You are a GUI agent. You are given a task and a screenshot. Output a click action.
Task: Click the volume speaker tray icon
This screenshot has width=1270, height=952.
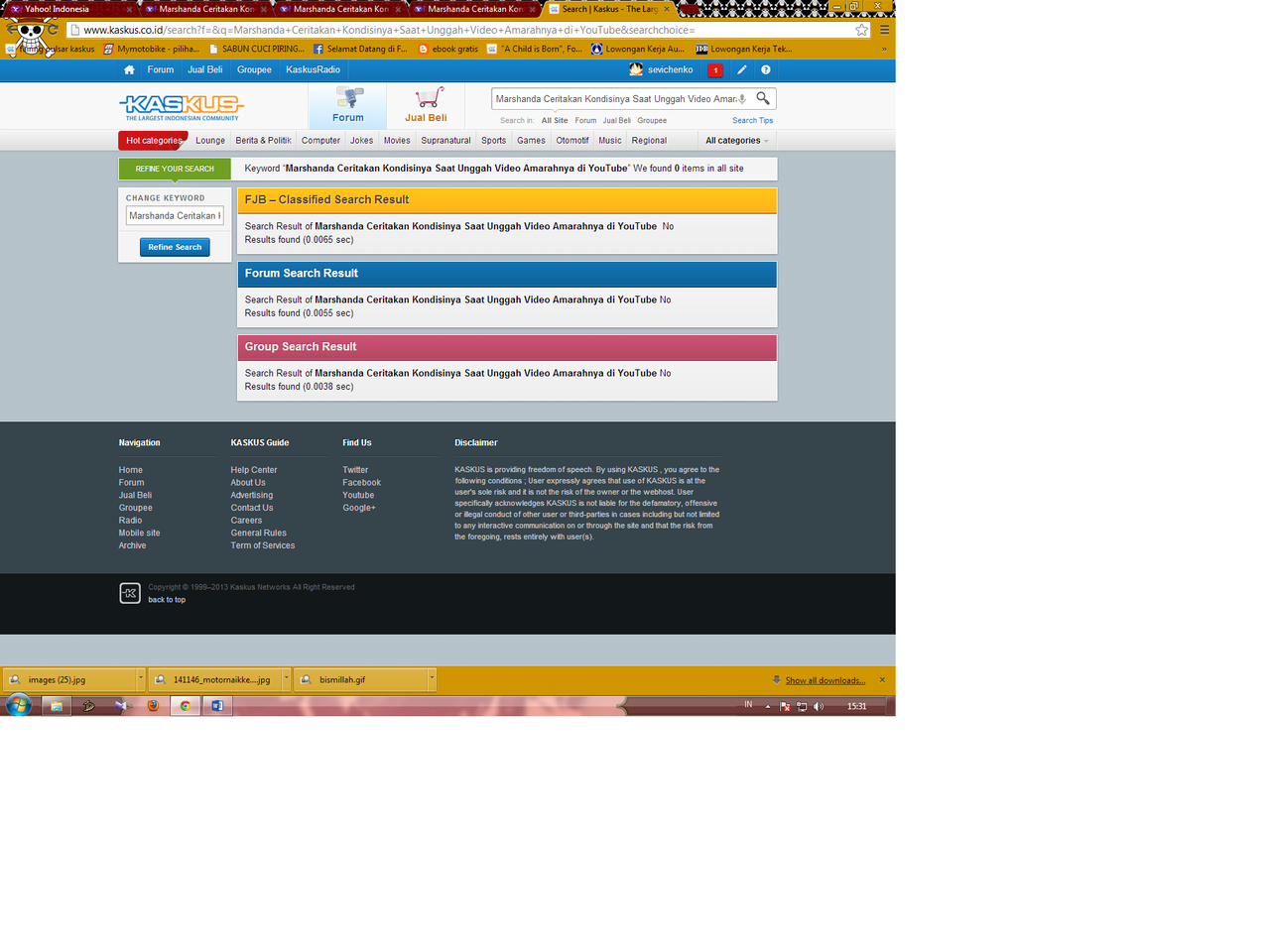819,707
